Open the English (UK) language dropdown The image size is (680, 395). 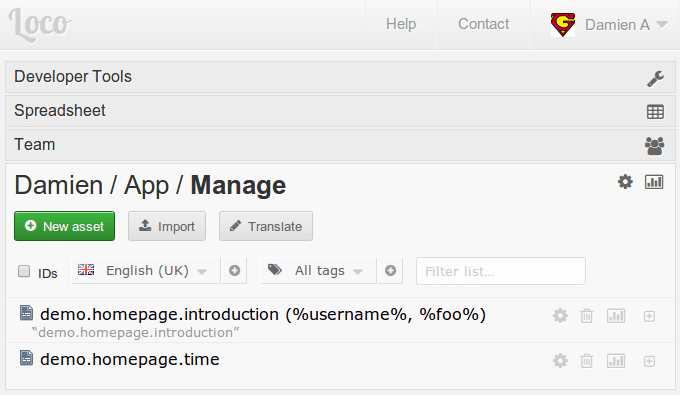click(x=146, y=271)
